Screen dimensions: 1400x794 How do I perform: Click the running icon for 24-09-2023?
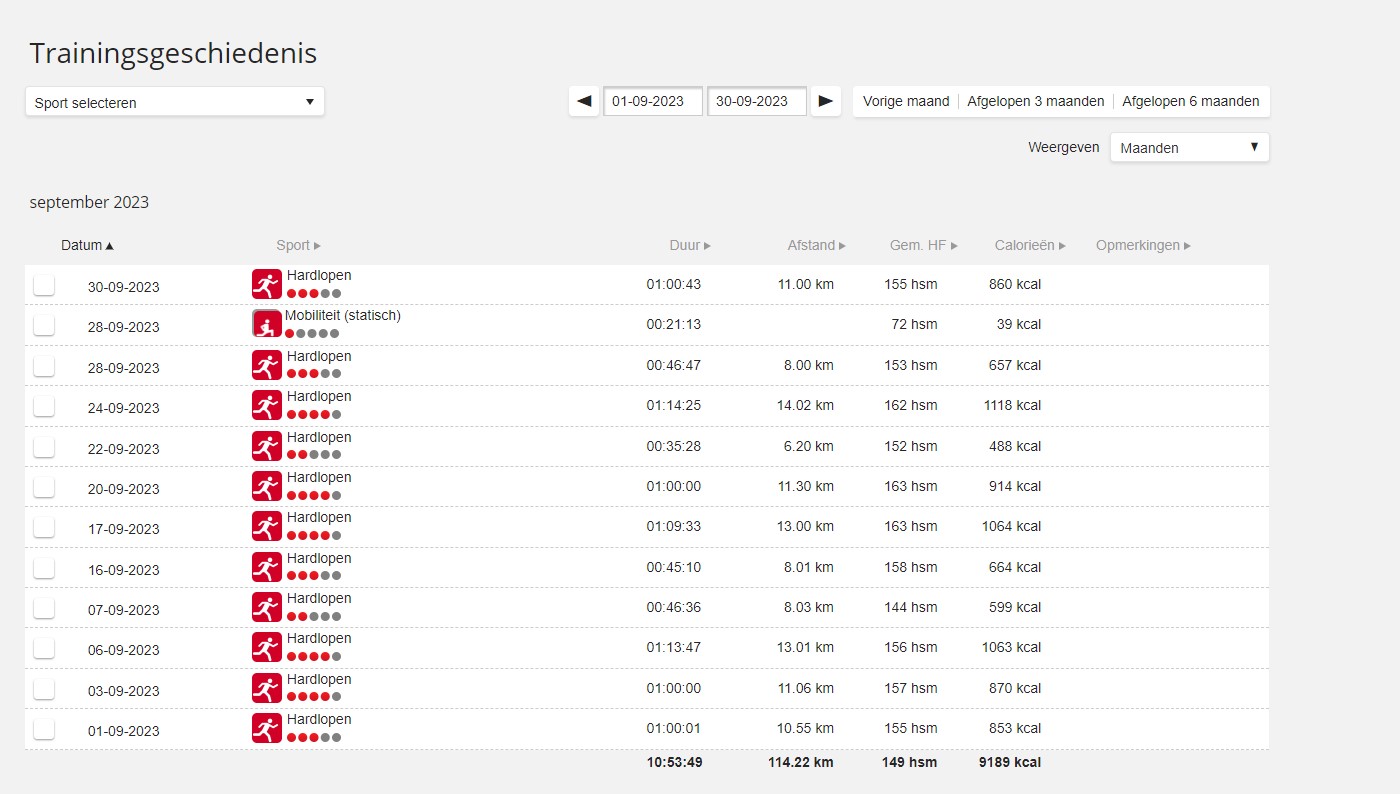click(266, 405)
